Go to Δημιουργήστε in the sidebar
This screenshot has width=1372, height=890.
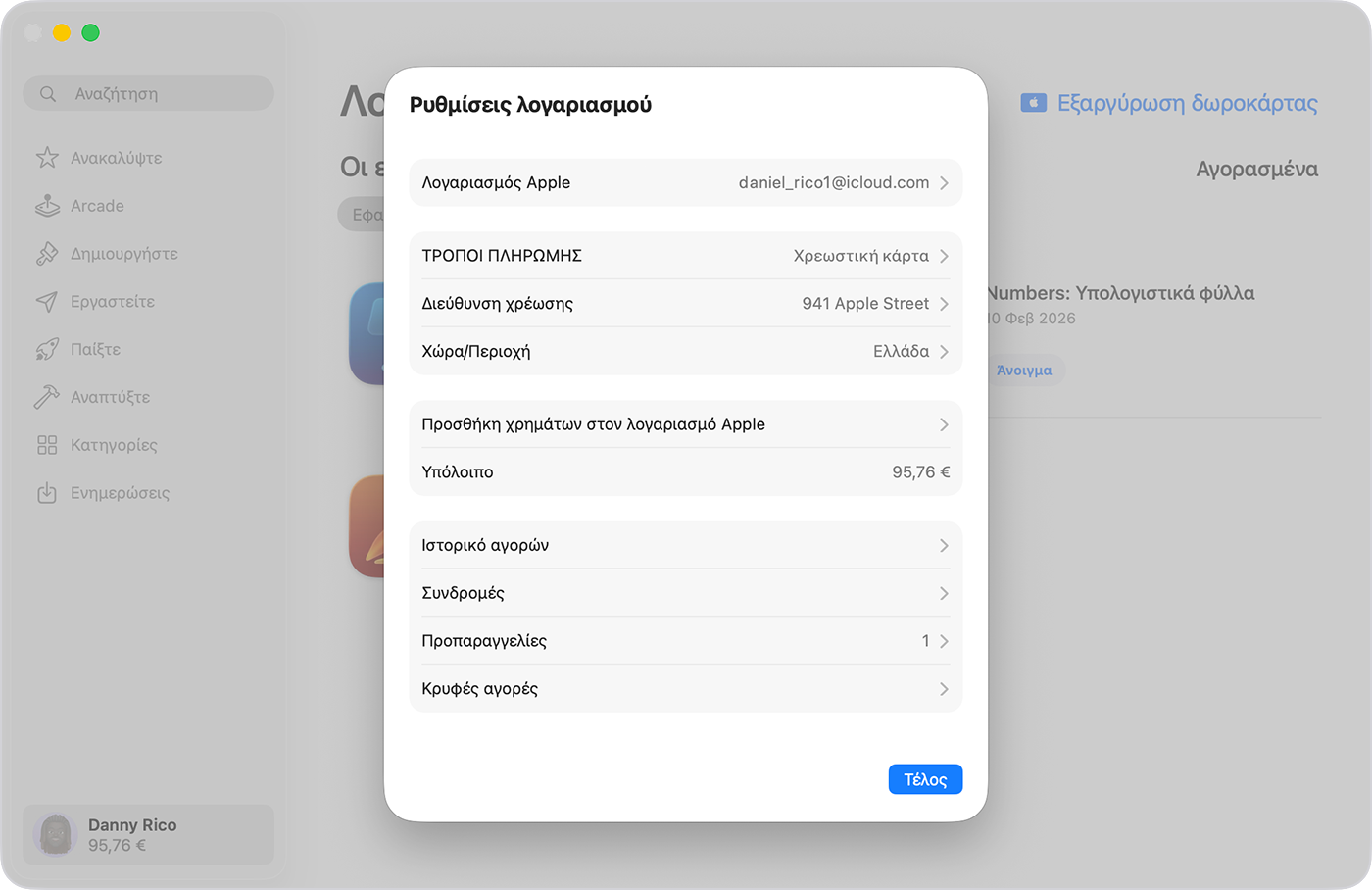pos(124,254)
